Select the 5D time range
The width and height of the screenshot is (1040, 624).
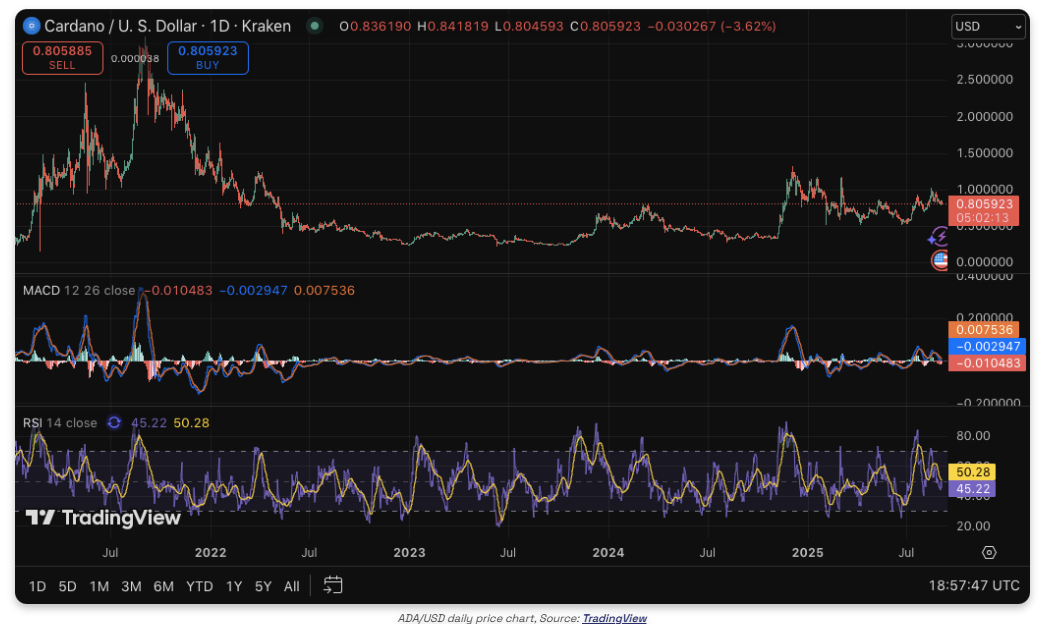(67, 586)
